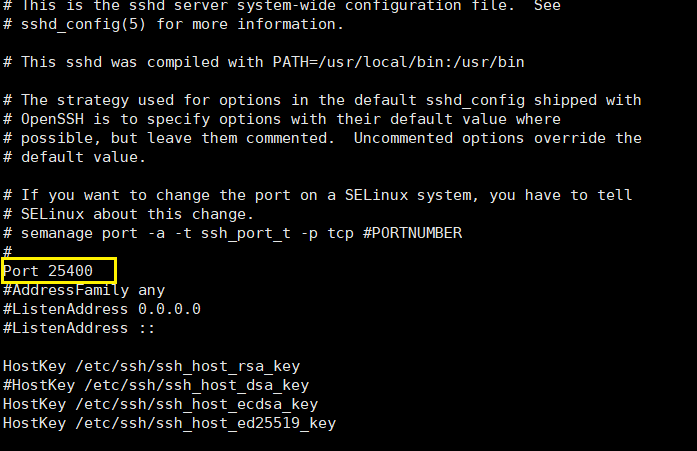This screenshot has height=451, width=697.
Task: Click the commented ssh_host_dsa_key HostKey line
Action: coord(155,385)
